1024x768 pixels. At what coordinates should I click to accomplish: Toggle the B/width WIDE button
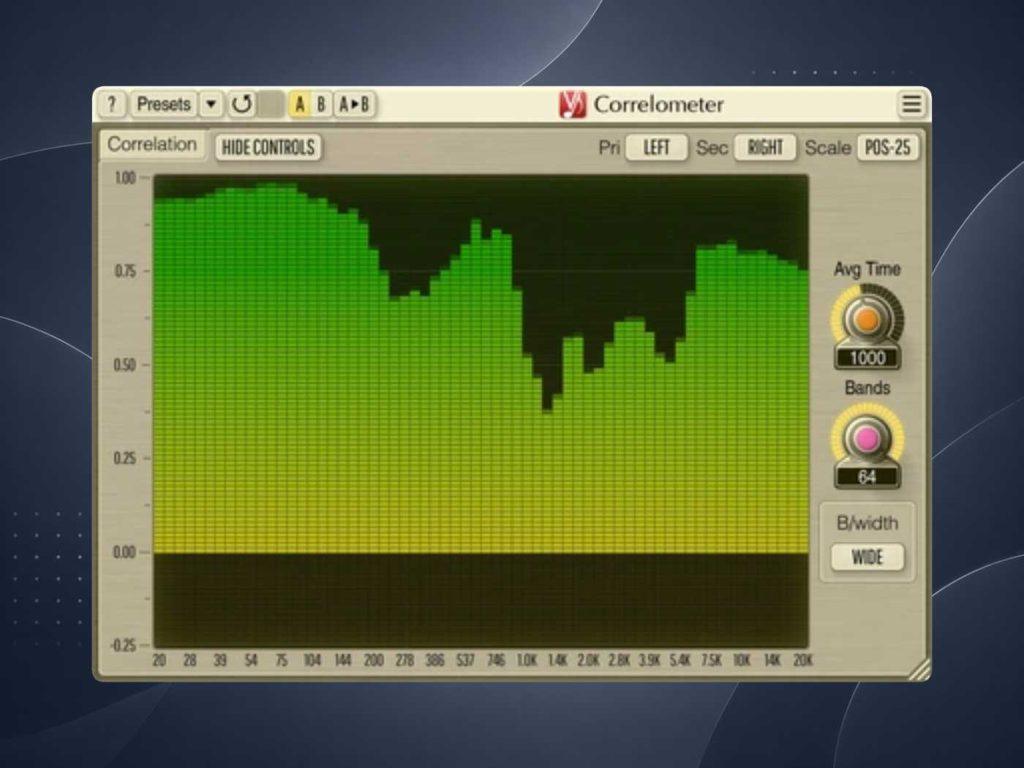[867, 557]
